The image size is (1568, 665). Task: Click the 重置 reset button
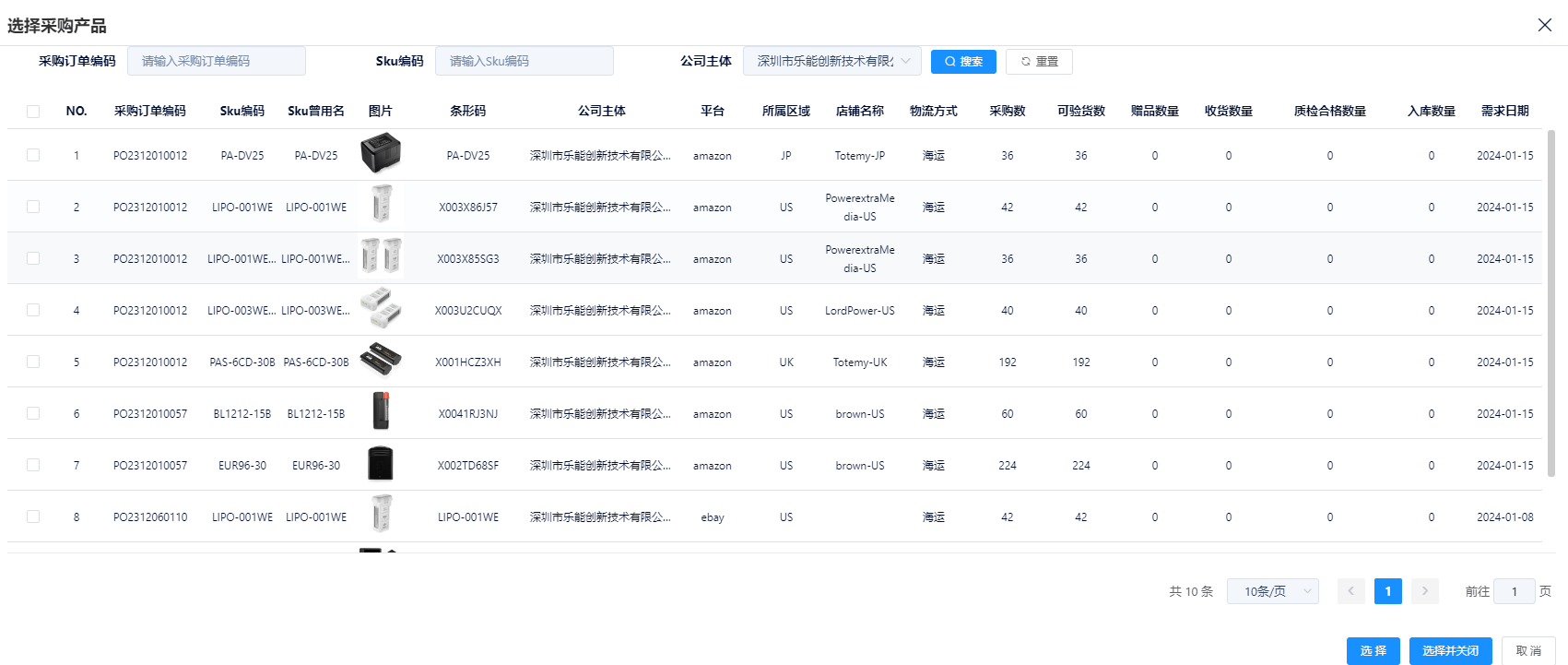click(x=1039, y=62)
